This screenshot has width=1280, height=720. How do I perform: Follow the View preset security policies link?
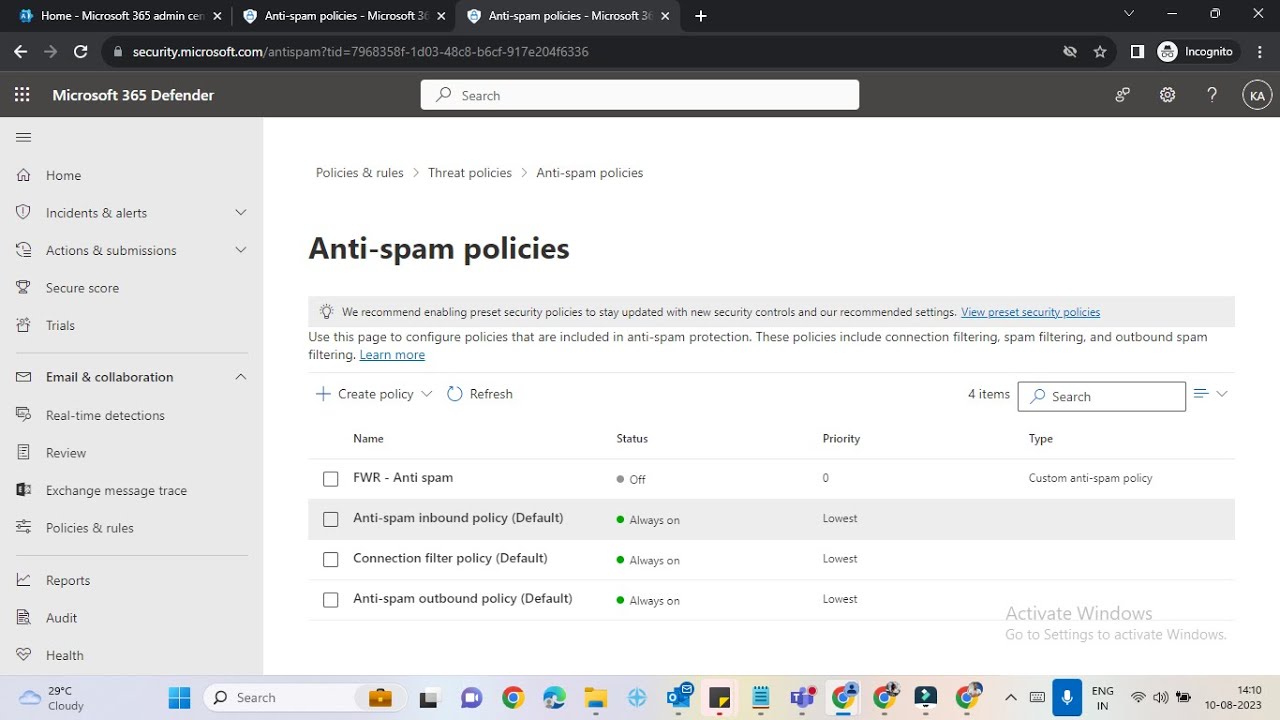coord(1030,312)
